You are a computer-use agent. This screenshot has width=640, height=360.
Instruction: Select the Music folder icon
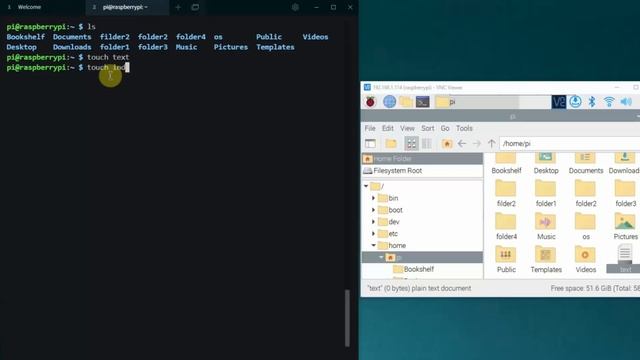coord(546,226)
